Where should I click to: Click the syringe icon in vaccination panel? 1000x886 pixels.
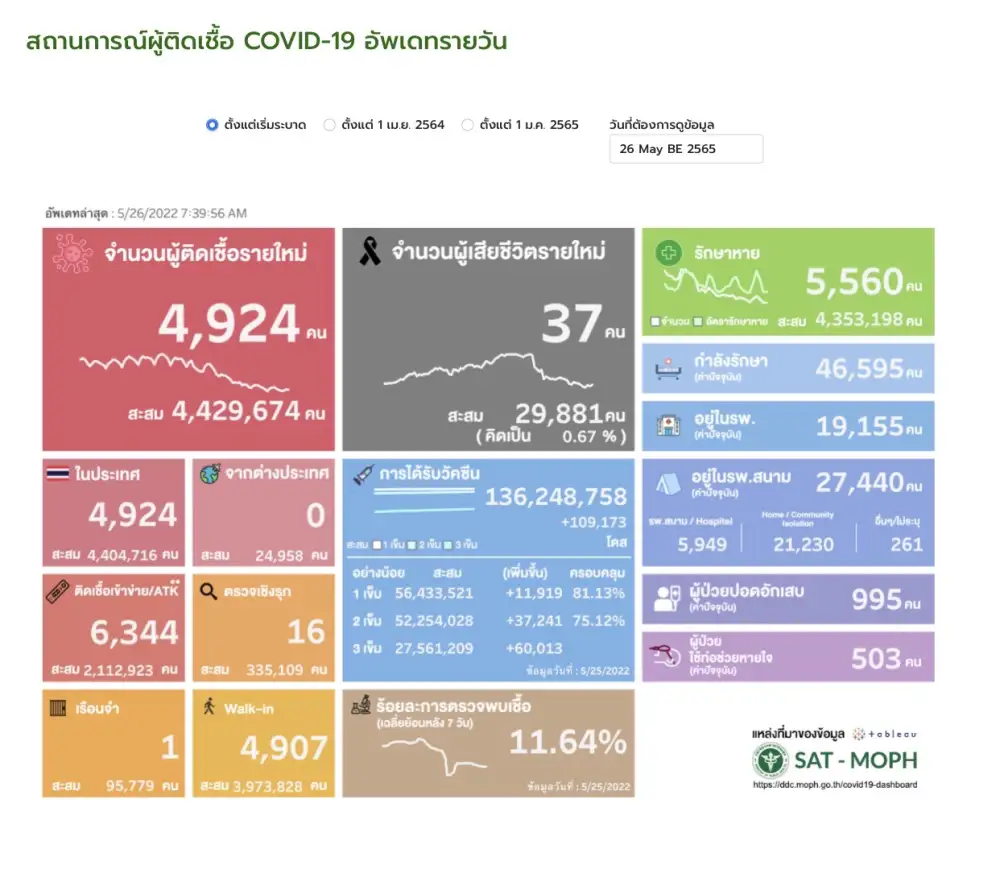pos(362,476)
